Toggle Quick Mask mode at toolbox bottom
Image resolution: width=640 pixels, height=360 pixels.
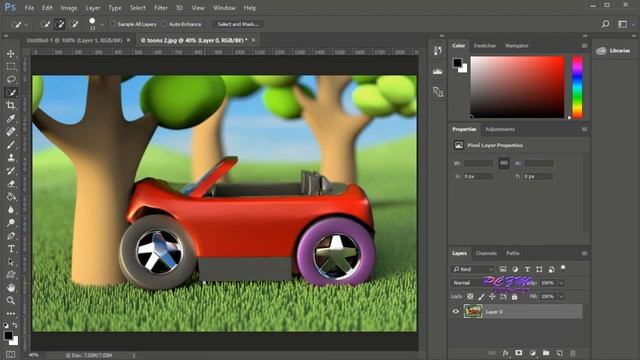point(10,355)
